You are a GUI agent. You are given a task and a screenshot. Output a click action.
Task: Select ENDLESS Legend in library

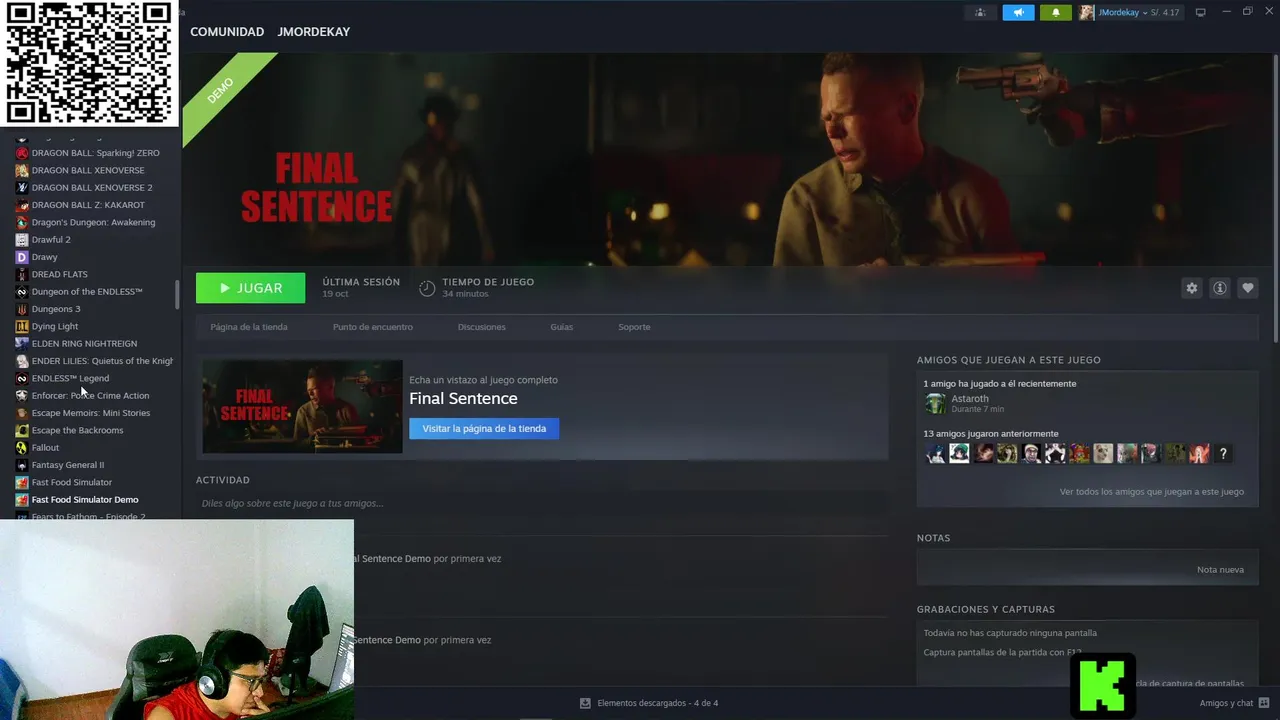tap(70, 378)
